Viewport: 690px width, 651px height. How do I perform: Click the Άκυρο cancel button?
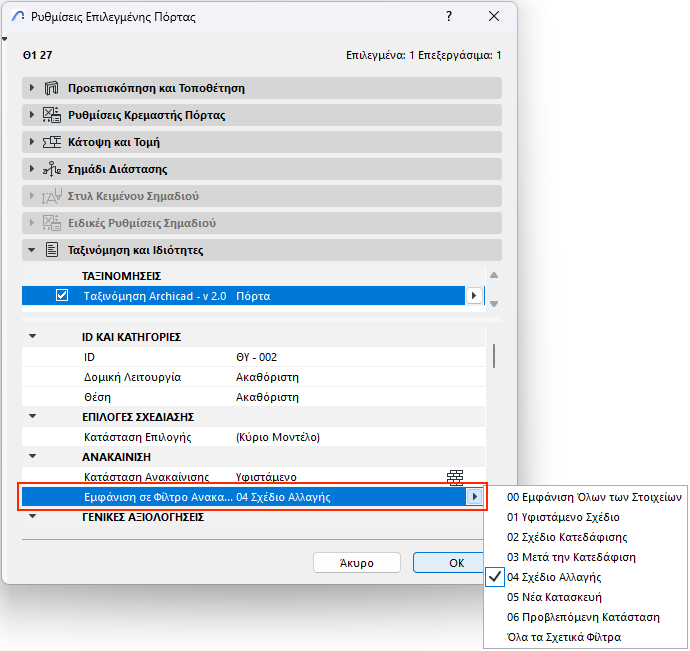point(357,563)
